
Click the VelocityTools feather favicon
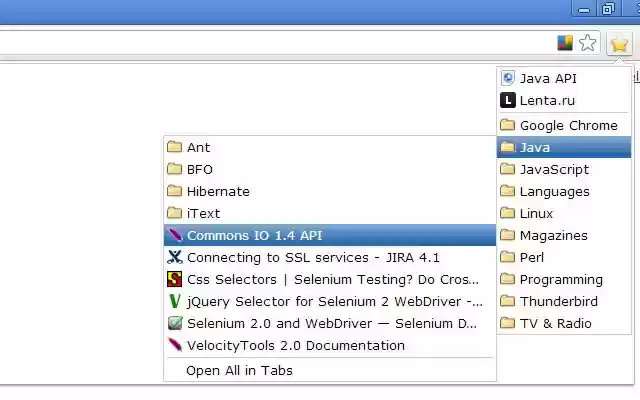(x=175, y=345)
